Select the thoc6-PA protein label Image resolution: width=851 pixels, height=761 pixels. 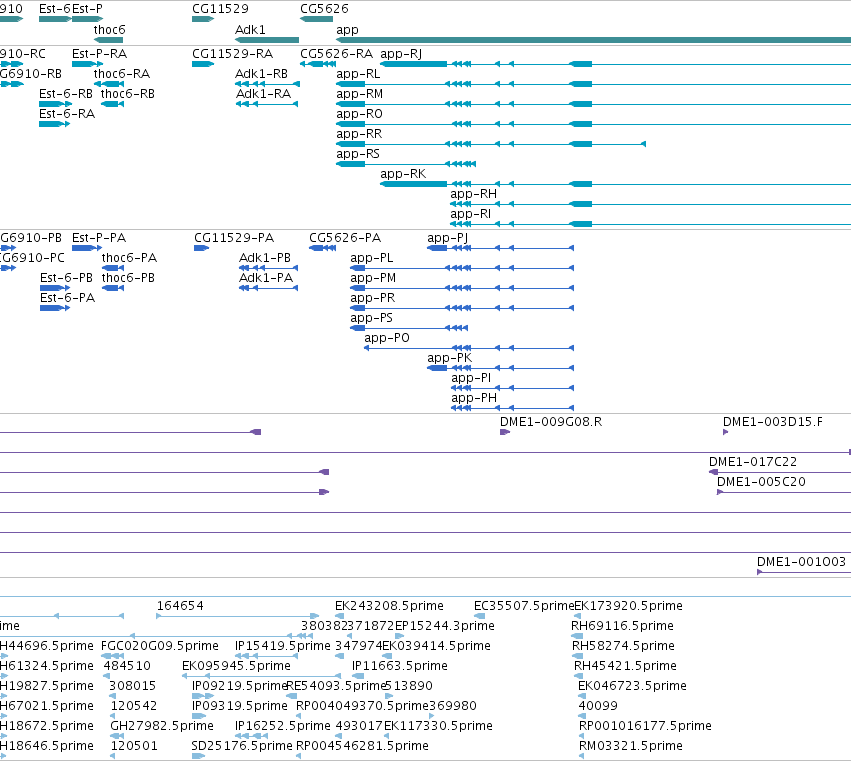pyautogui.click(x=129, y=258)
